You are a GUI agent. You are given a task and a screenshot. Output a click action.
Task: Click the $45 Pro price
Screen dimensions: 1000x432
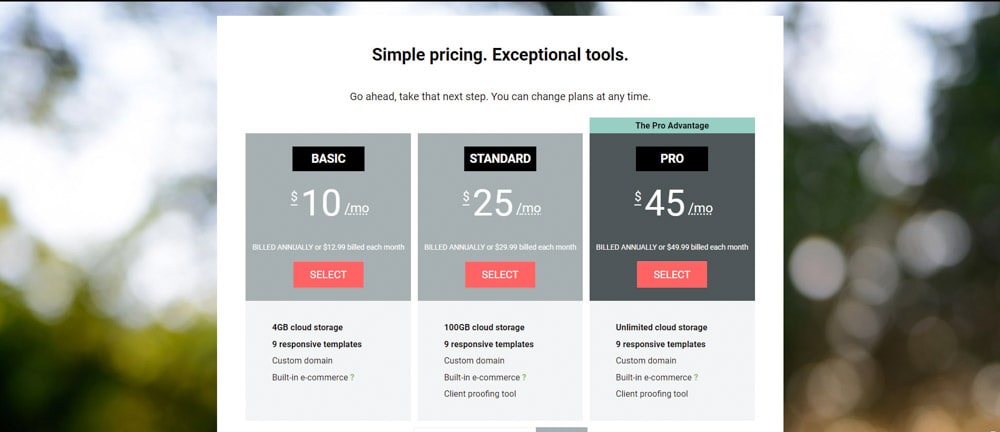coord(660,204)
